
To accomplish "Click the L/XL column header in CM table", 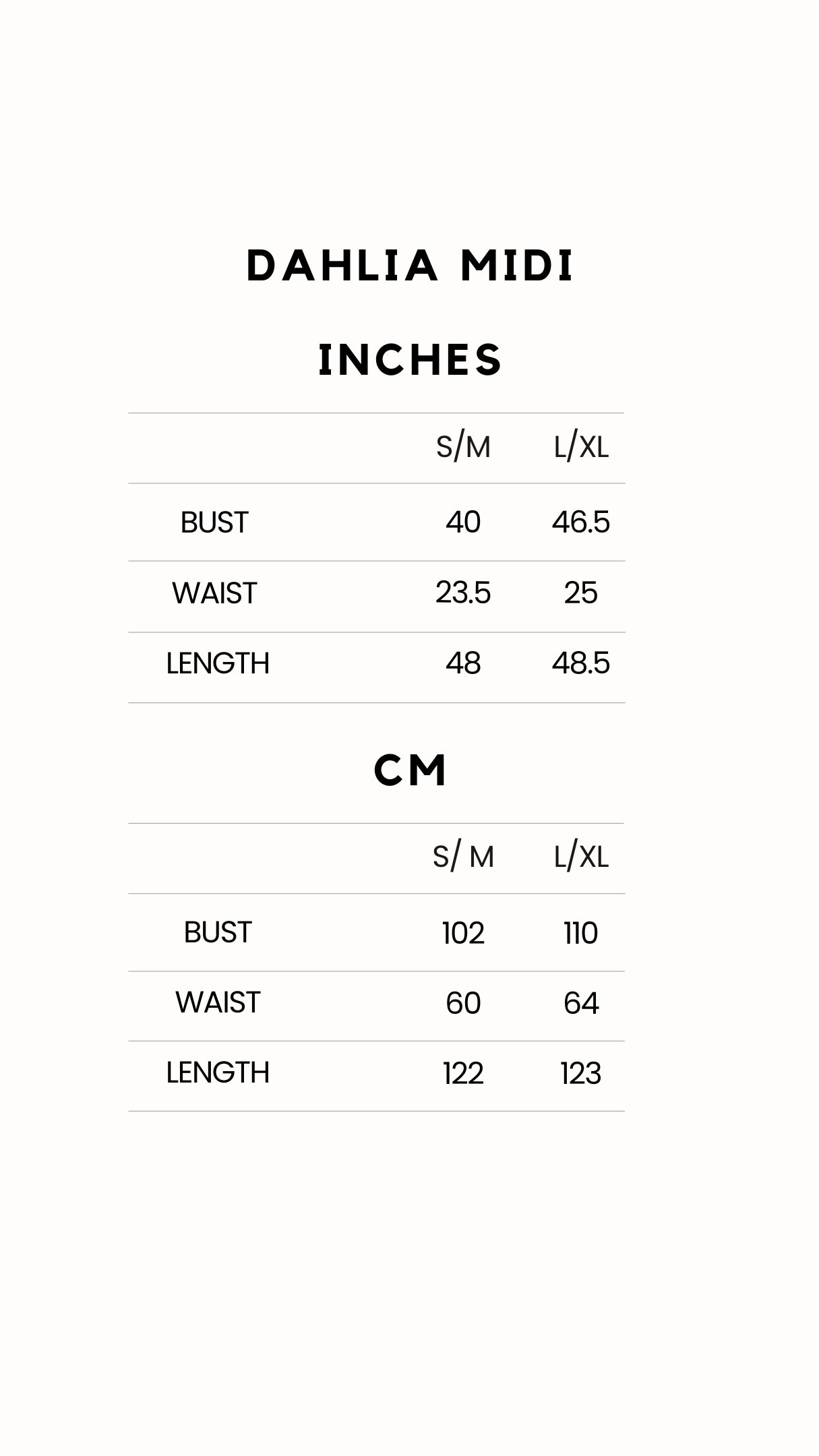I will click(x=580, y=857).
